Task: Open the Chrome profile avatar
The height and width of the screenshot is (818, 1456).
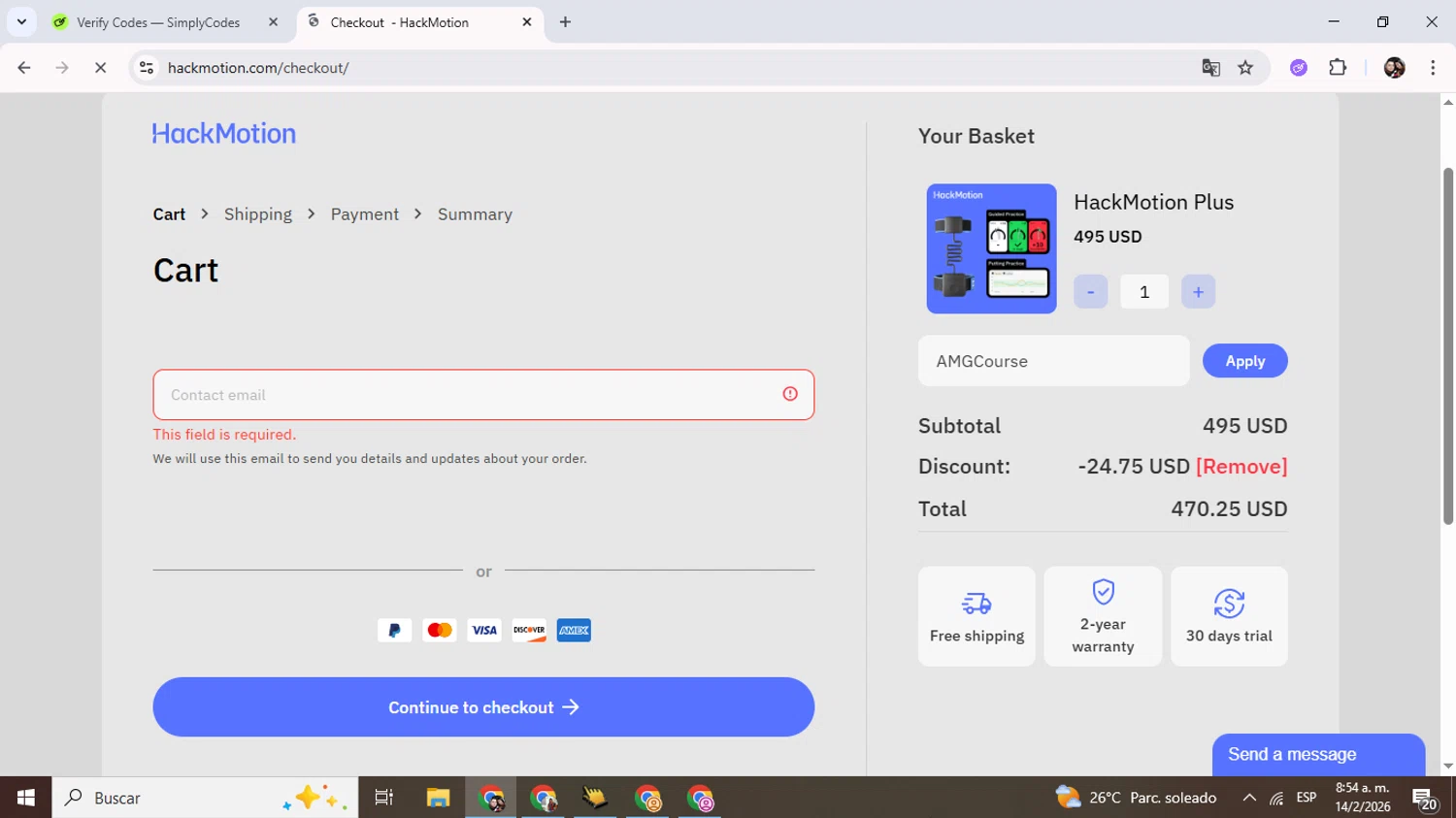Action: tap(1395, 68)
